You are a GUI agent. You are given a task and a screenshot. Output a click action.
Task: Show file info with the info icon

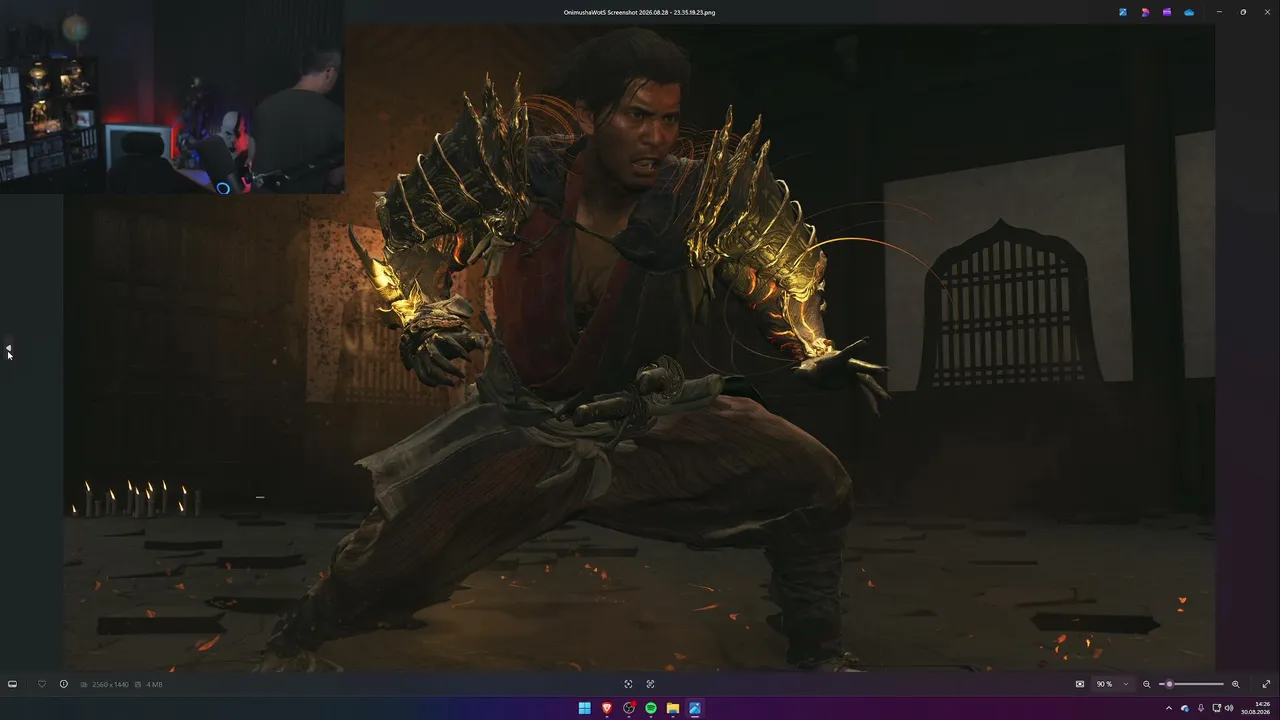(x=63, y=684)
